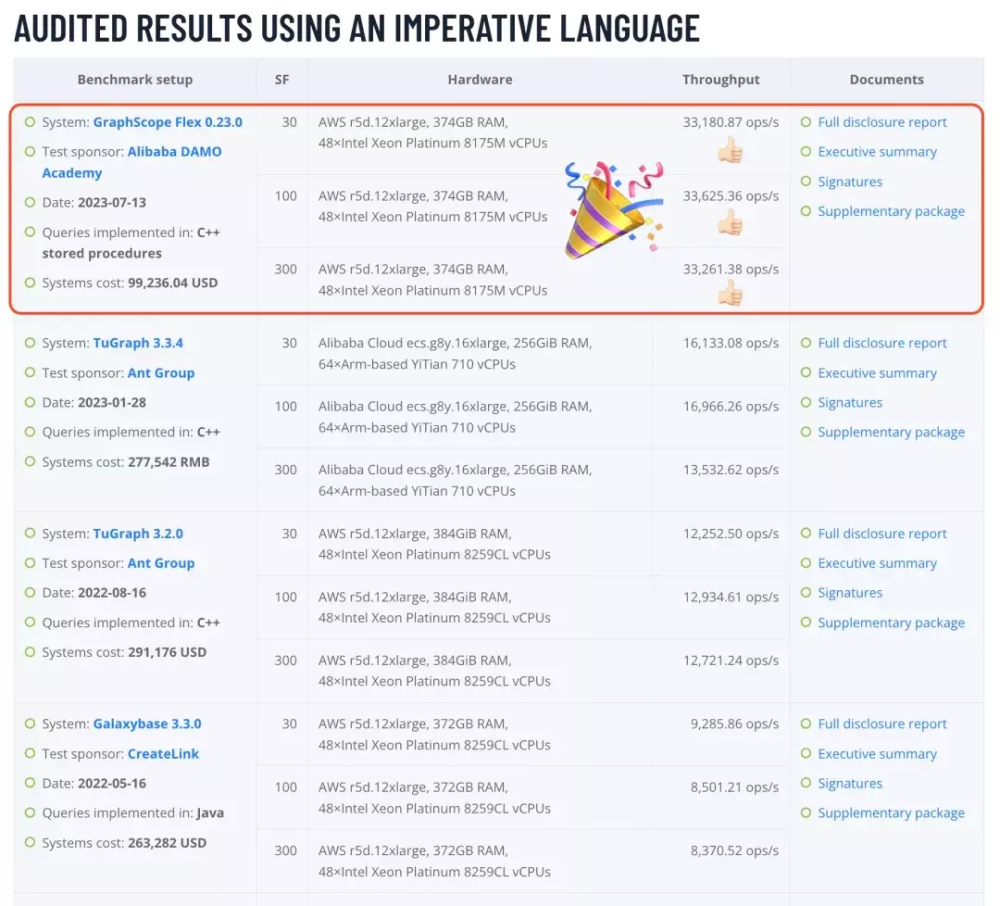Open Galaxybase 3.3.0 Supplementary package

point(891,813)
